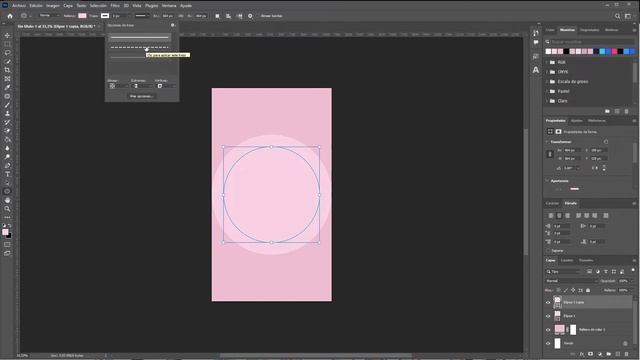
Task: Open shape settings gear in options bar
Action: click(x=250, y=16)
